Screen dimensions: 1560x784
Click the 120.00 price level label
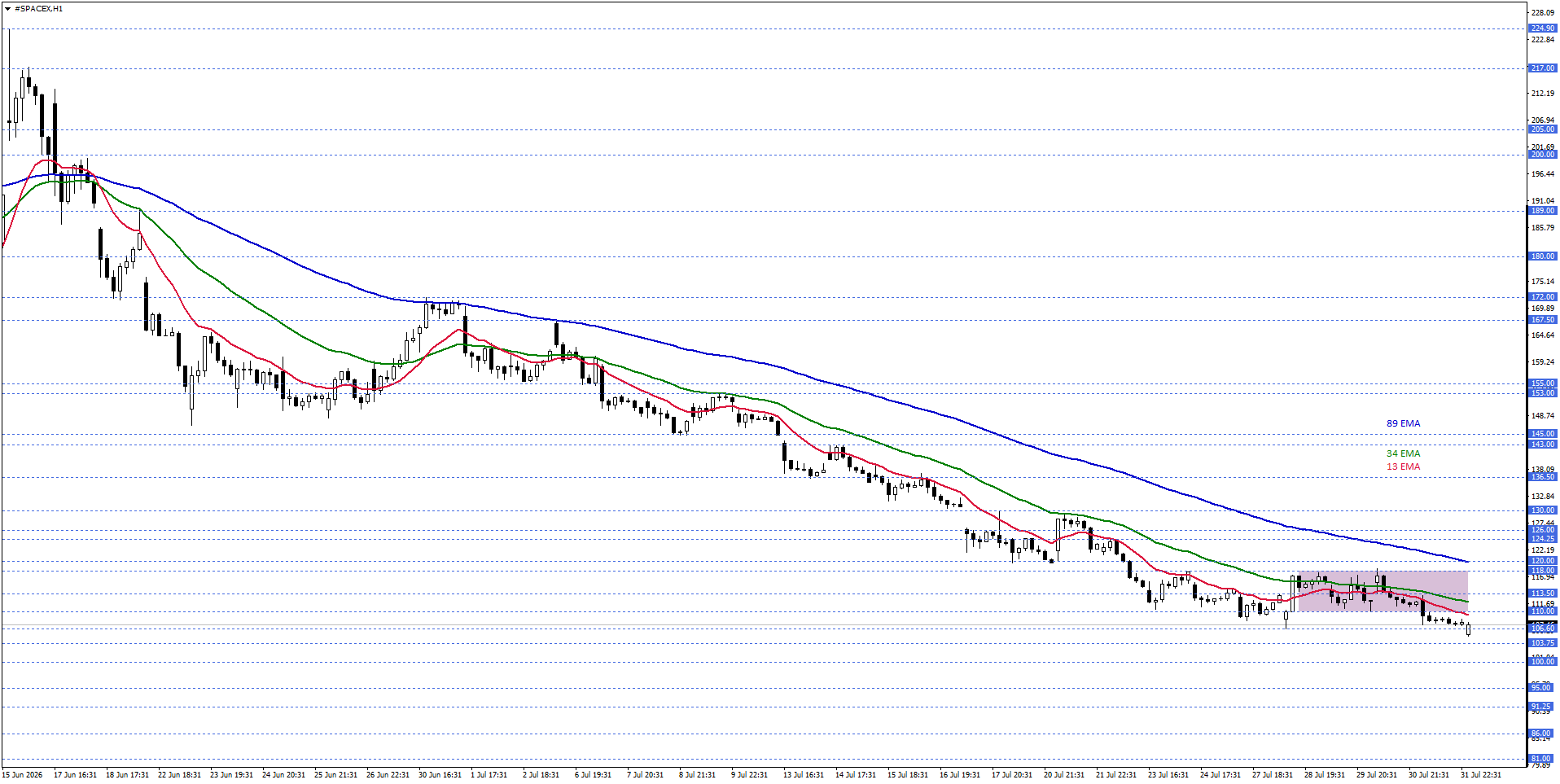point(1543,561)
